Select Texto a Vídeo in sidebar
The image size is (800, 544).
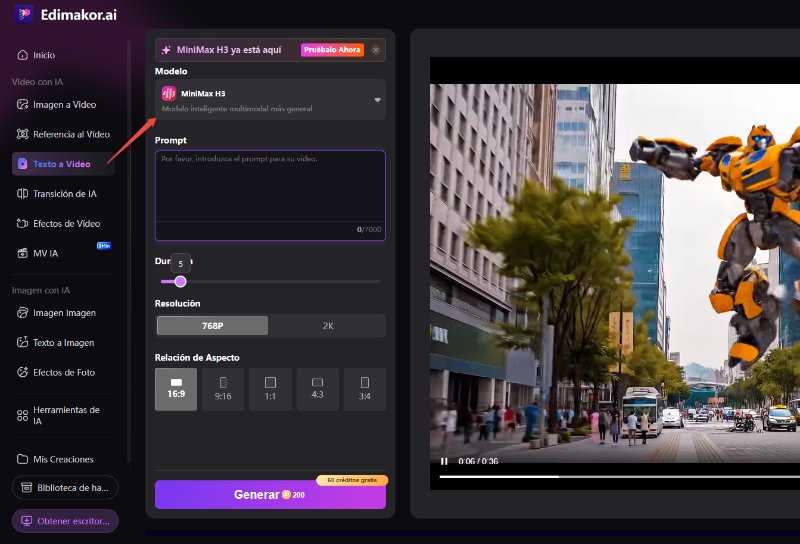coord(64,164)
